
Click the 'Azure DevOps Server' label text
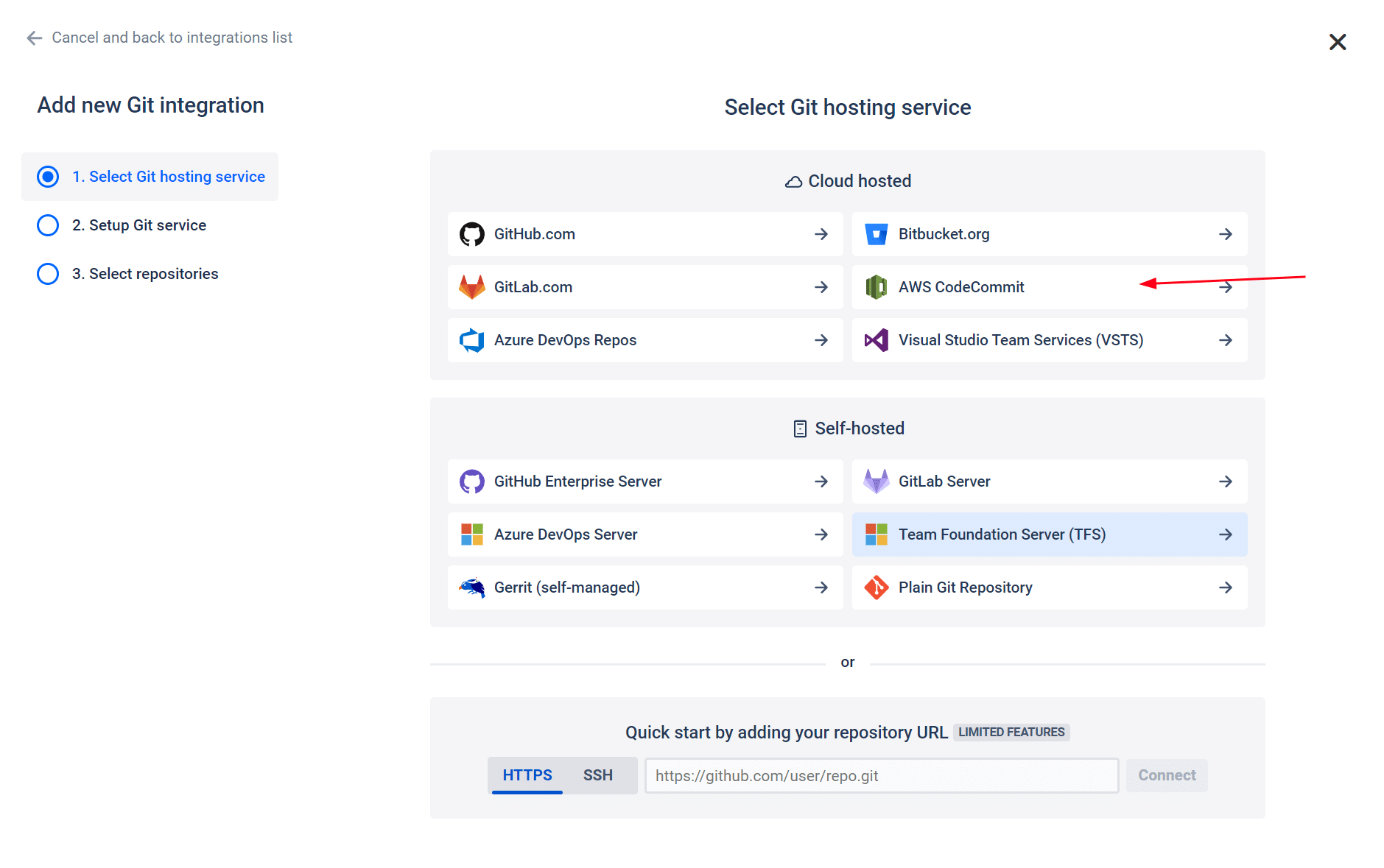pos(566,534)
